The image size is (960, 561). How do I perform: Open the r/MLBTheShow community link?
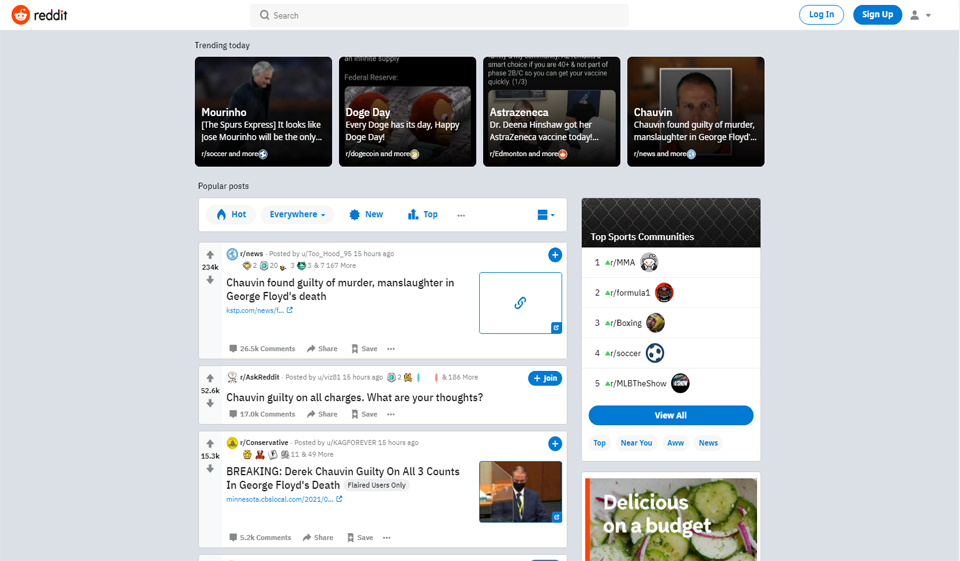point(636,383)
